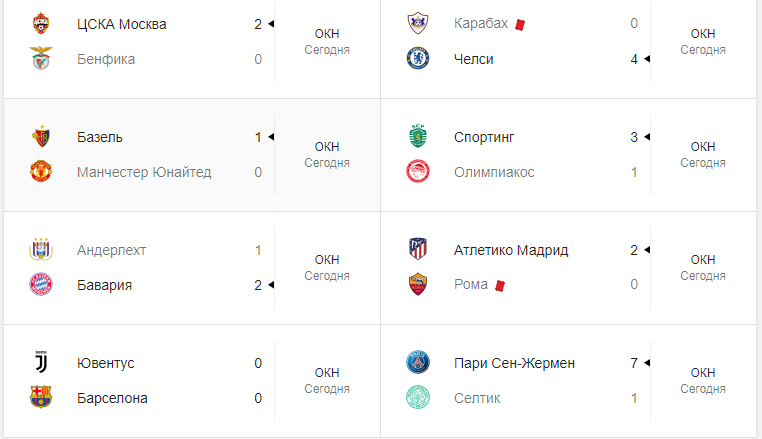The height and width of the screenshot is (439, 762).
Task: Click the Paris Saint-Germain logo
Action: (417, 363)
